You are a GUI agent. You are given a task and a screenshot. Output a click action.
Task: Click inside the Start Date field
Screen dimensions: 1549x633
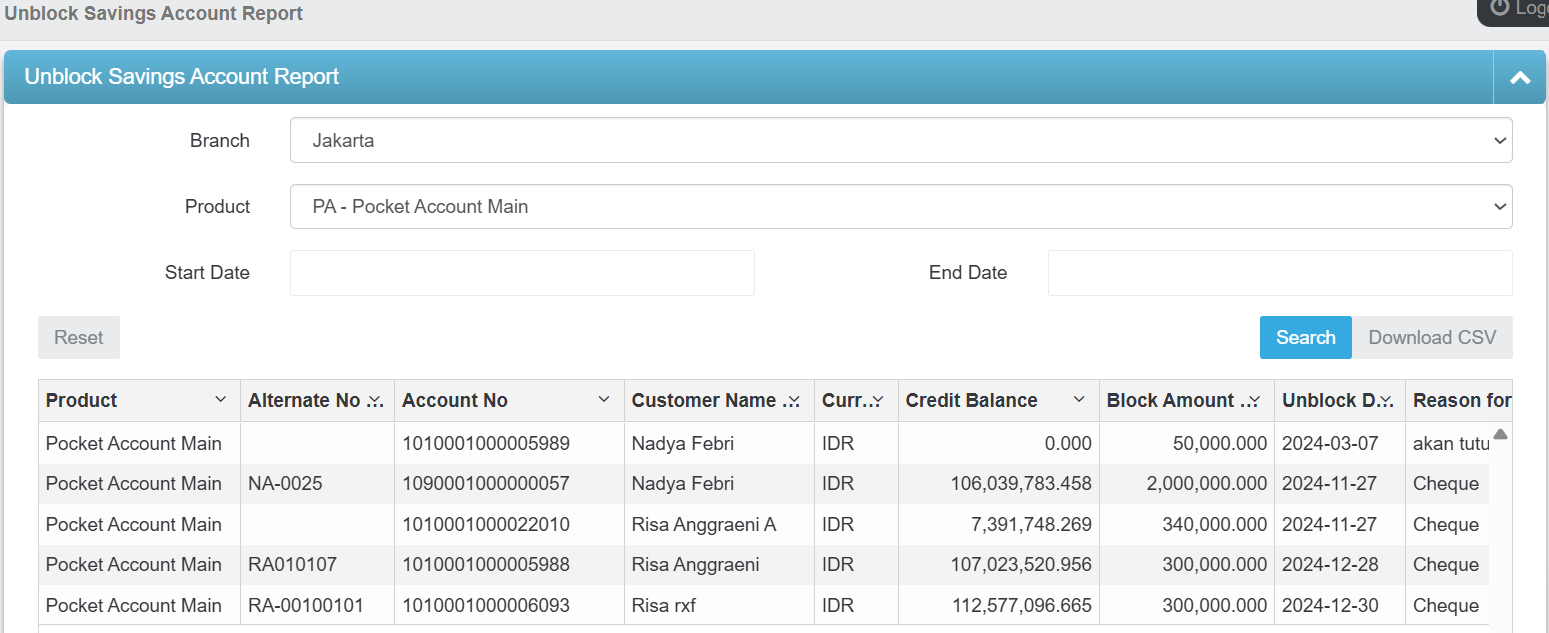pos(521,272)
